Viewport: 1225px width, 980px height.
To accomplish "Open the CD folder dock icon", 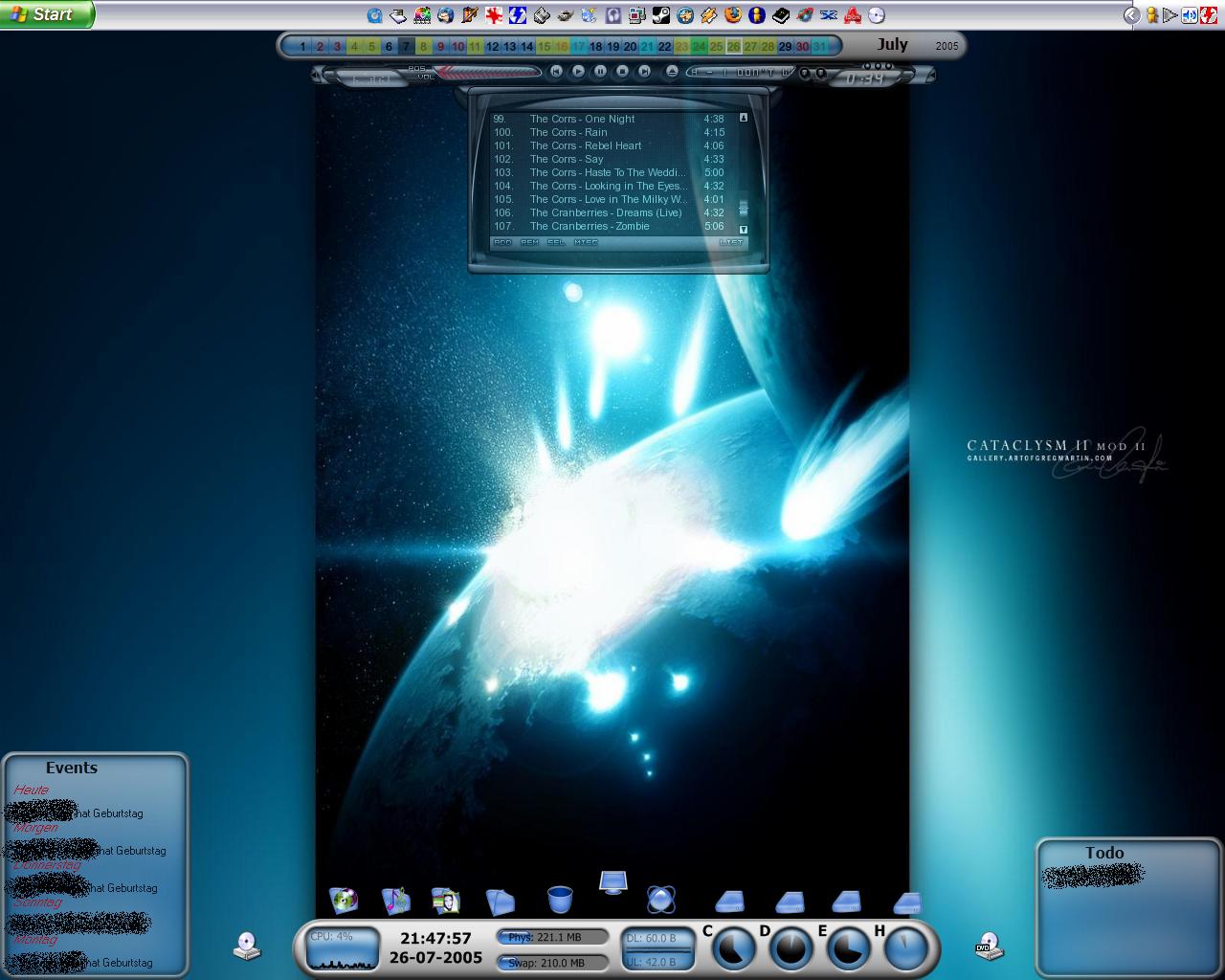I will coord(344,900).
